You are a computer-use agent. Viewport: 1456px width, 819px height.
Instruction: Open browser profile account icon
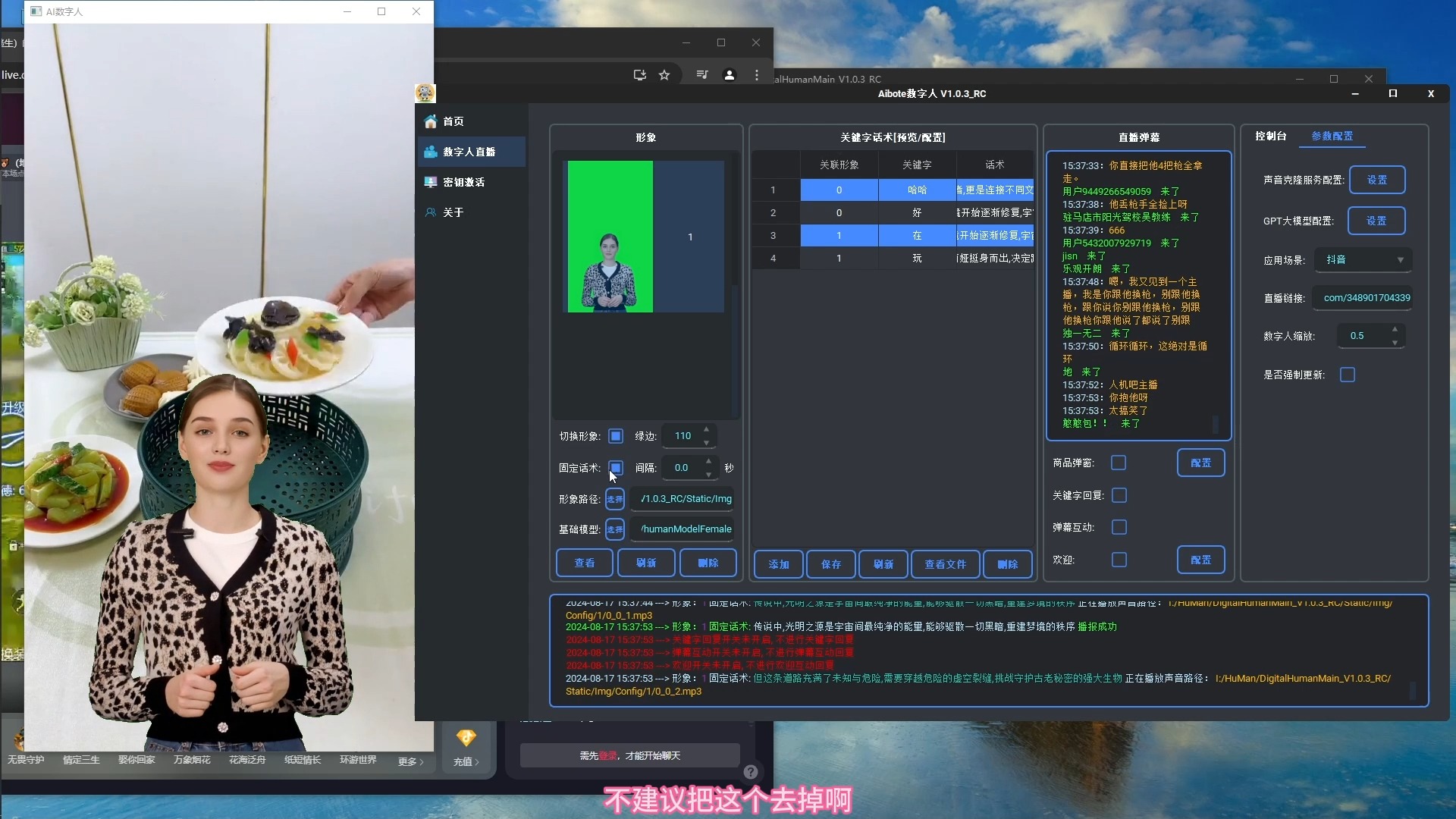pyautogui.click(x=729, y=75)
